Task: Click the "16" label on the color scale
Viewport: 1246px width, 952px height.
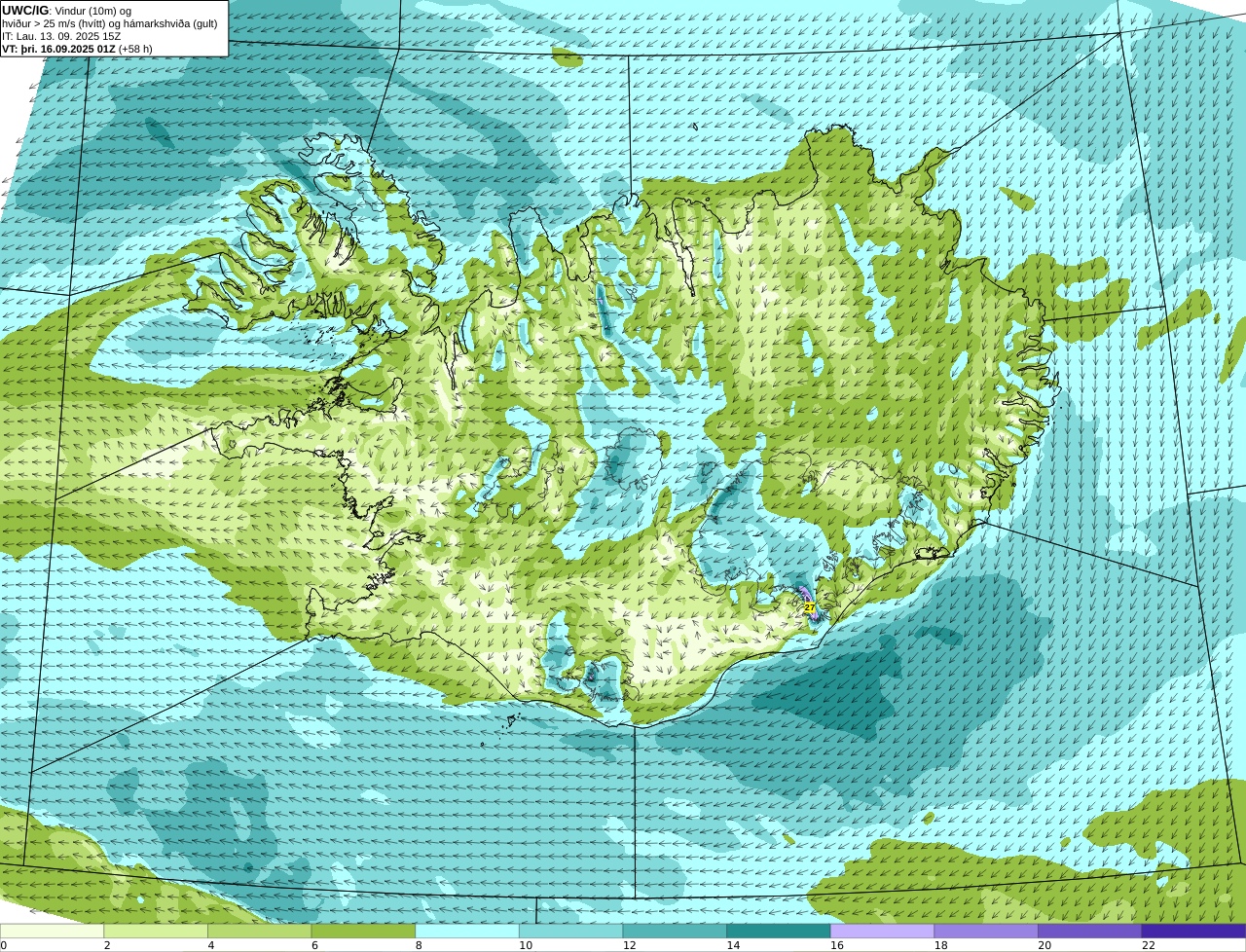Action: coord(837,945)
